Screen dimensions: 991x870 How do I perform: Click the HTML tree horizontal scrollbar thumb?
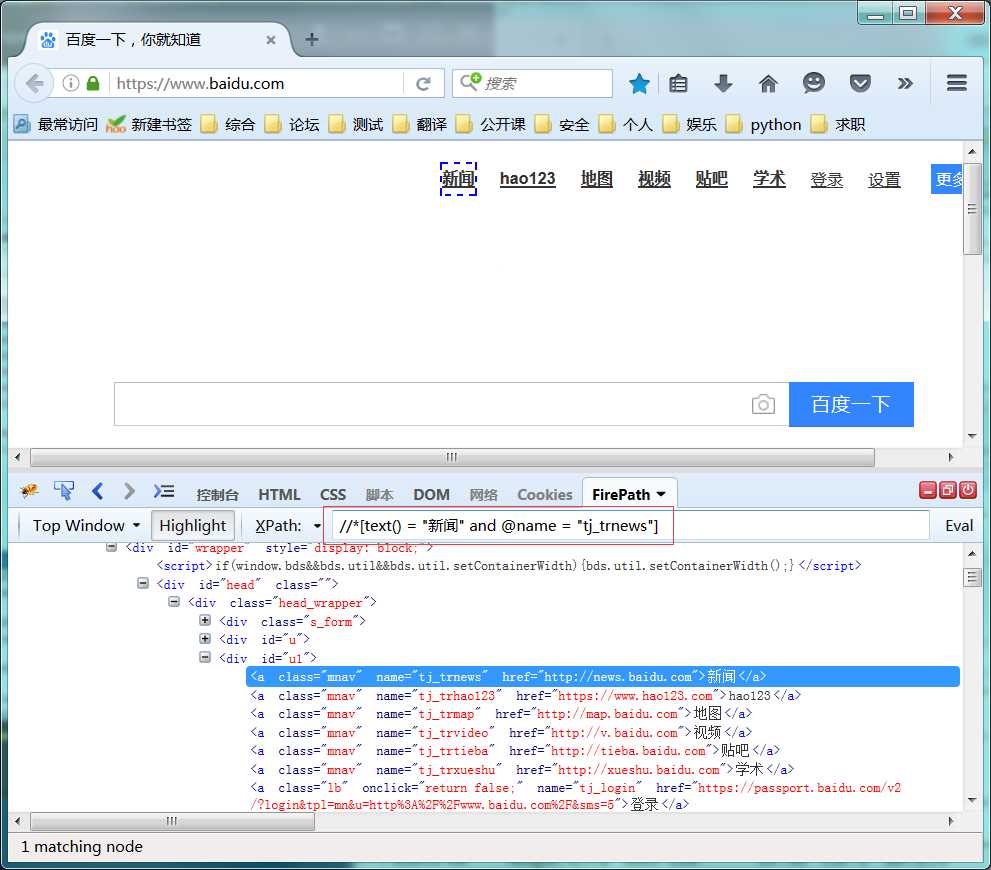click(x=172, y=821)
